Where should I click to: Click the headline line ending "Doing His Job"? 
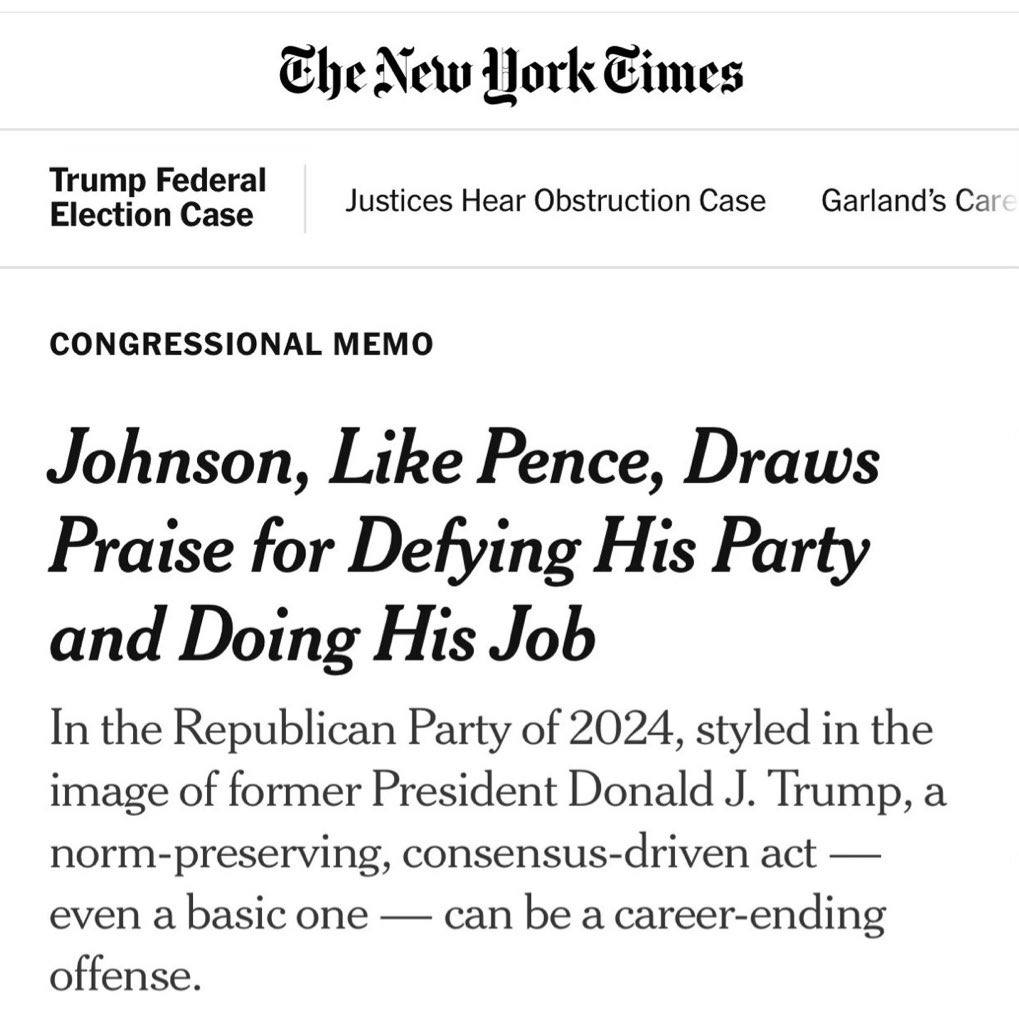click(x=321, y=637)
